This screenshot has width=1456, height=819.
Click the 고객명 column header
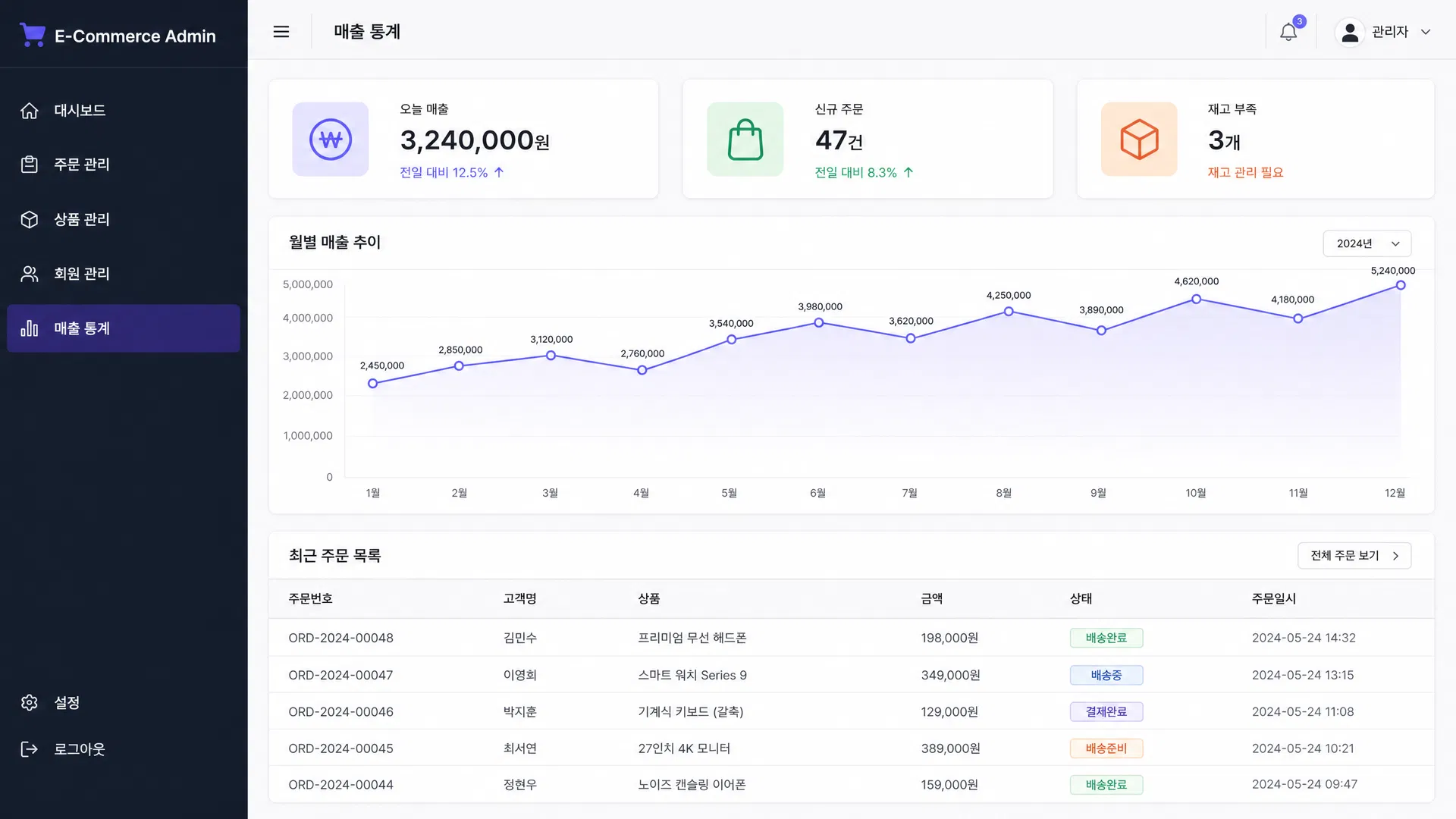click(x=519, y=599)
